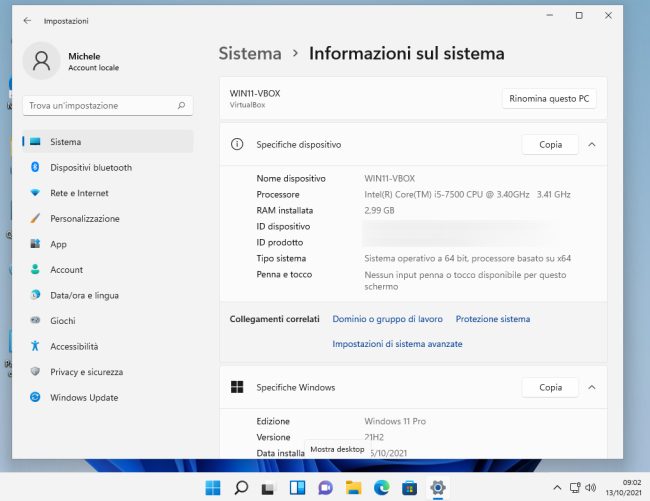Screen dimensions: 650x501
Task: Open Accessibilità settings section
Action: tap(108, 346)
